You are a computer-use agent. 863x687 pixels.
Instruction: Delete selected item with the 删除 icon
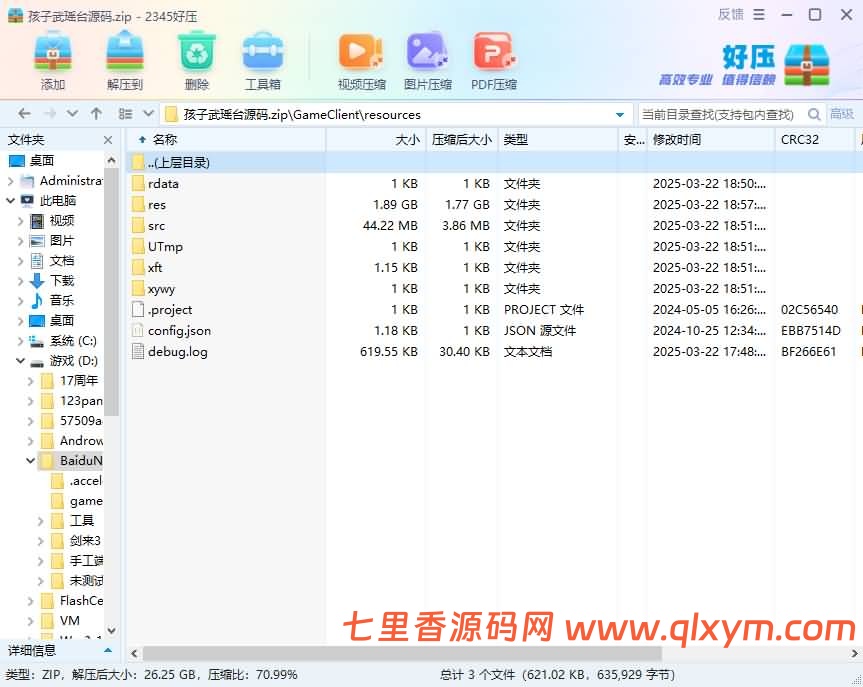point(196,55)
